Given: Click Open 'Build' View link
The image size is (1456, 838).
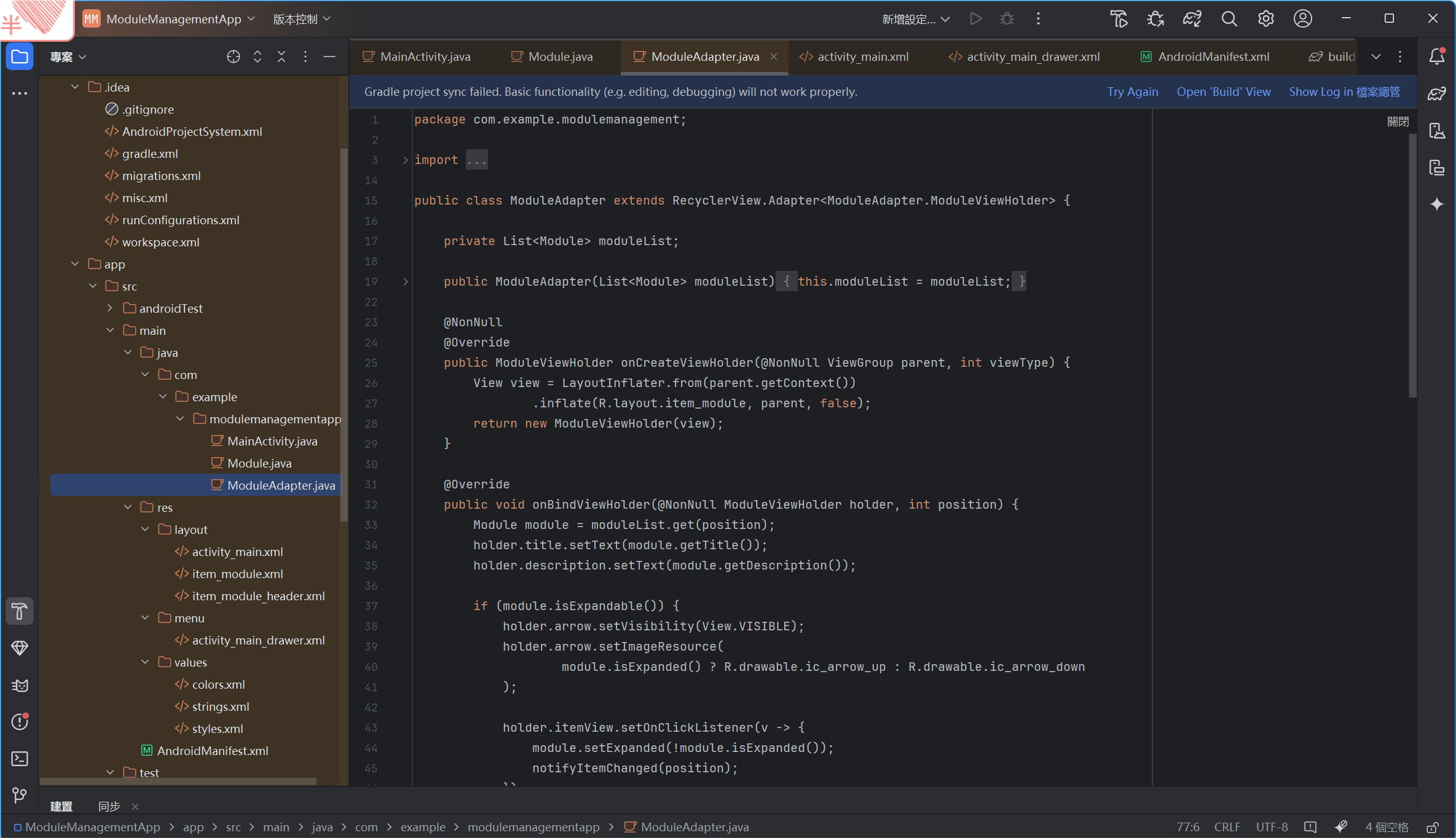Looking at the screenshot, I should point(1223,92).
